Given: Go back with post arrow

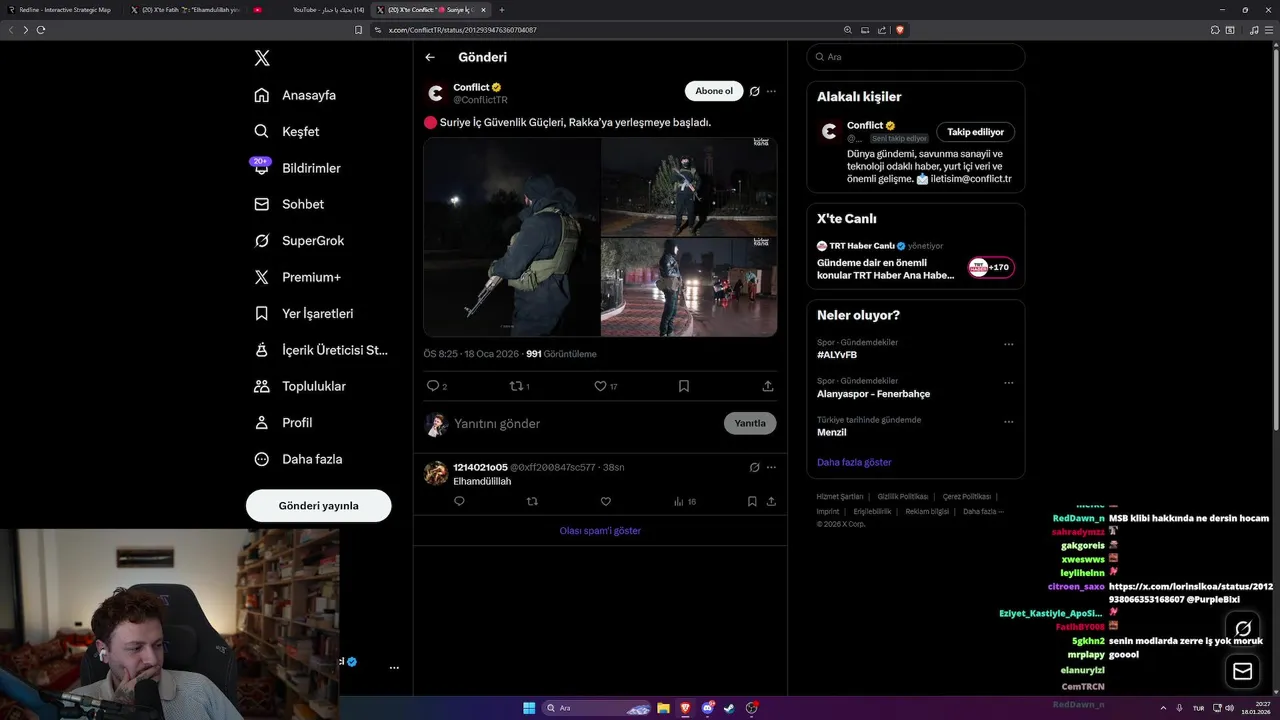Looking at the screenshot, I should coord(430,57).
